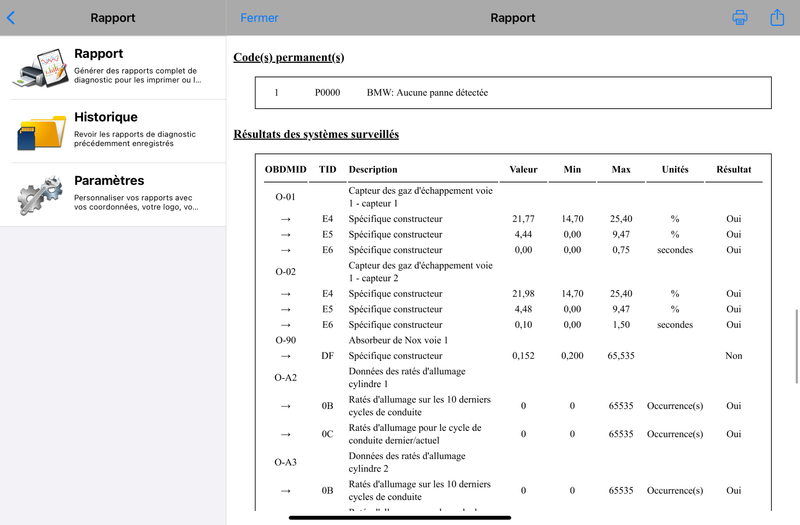The height and width of the screenshot is (525, 800).
Task: Select the Rapport printer thumbnail icon
Action: pos(41,67)
